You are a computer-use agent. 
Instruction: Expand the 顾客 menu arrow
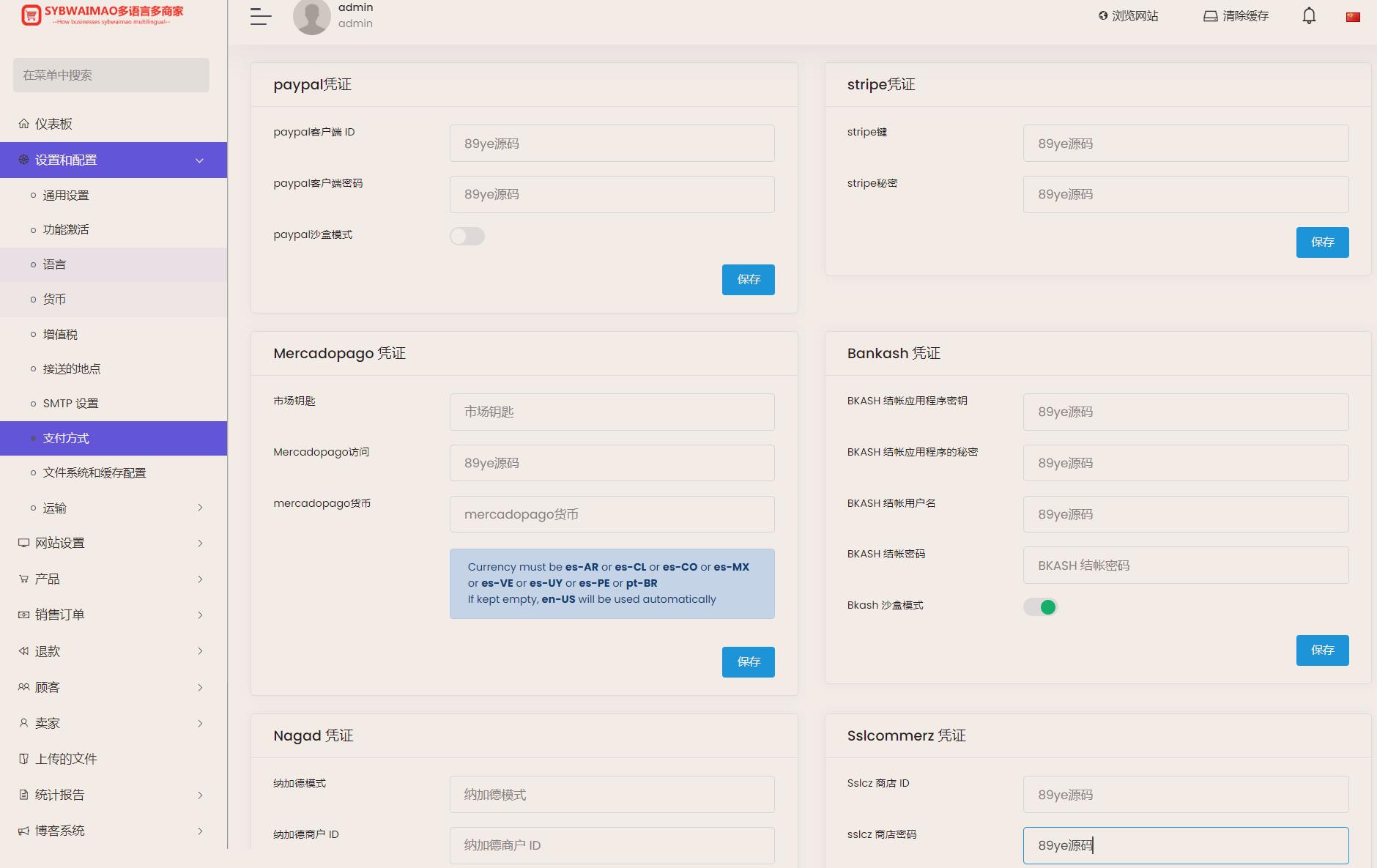pyautogui.click(x=200, y=687)
